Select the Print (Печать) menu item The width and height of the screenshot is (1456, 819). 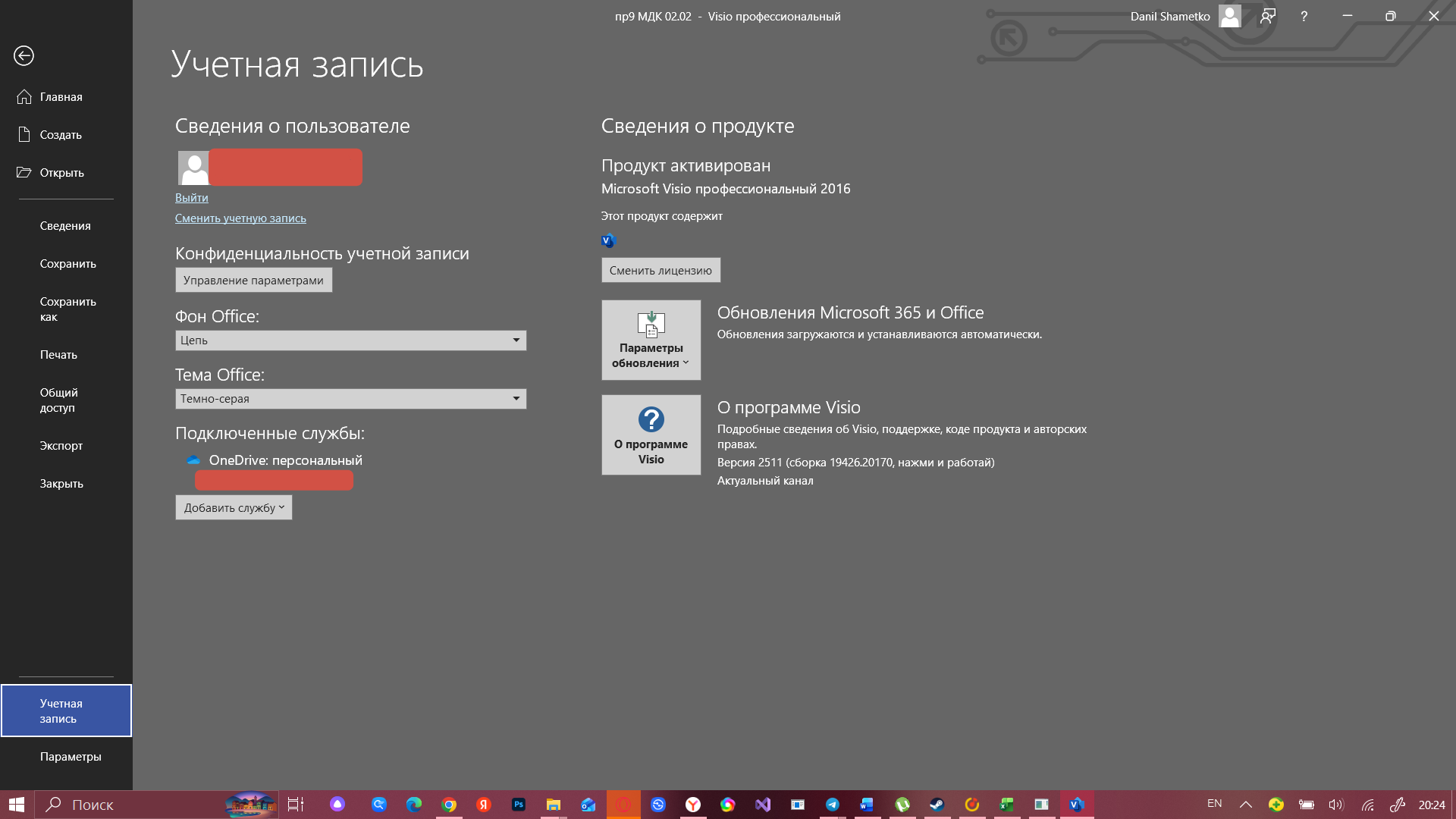(58, 354)
